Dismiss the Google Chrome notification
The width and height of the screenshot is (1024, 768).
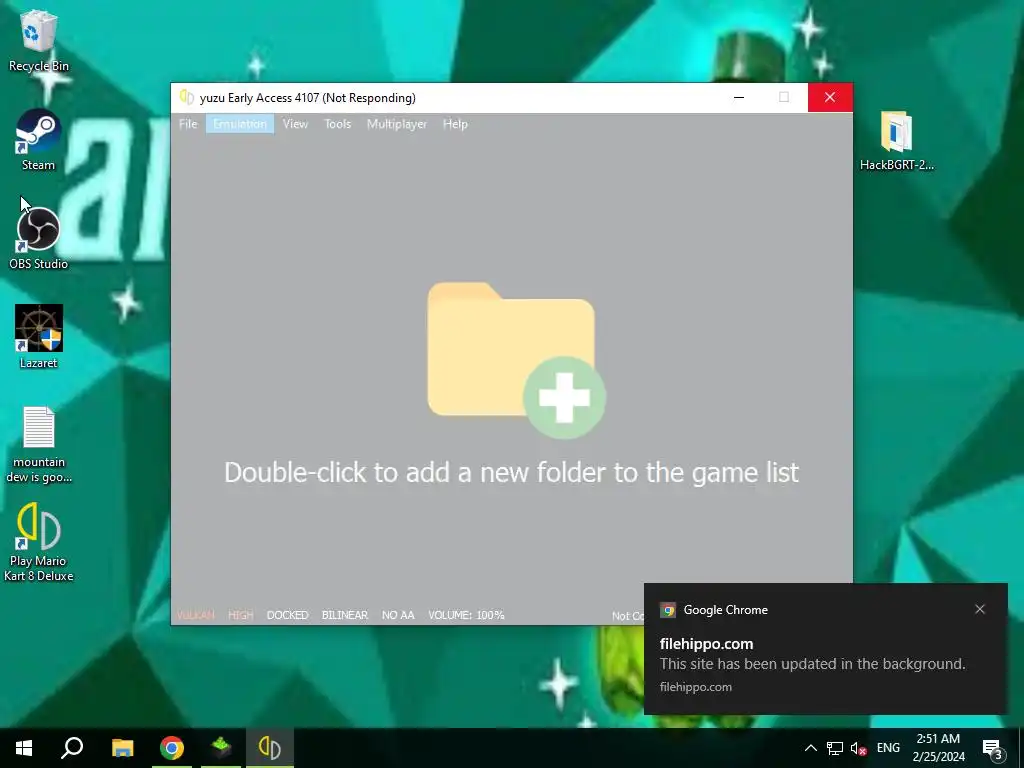(980, 609)
